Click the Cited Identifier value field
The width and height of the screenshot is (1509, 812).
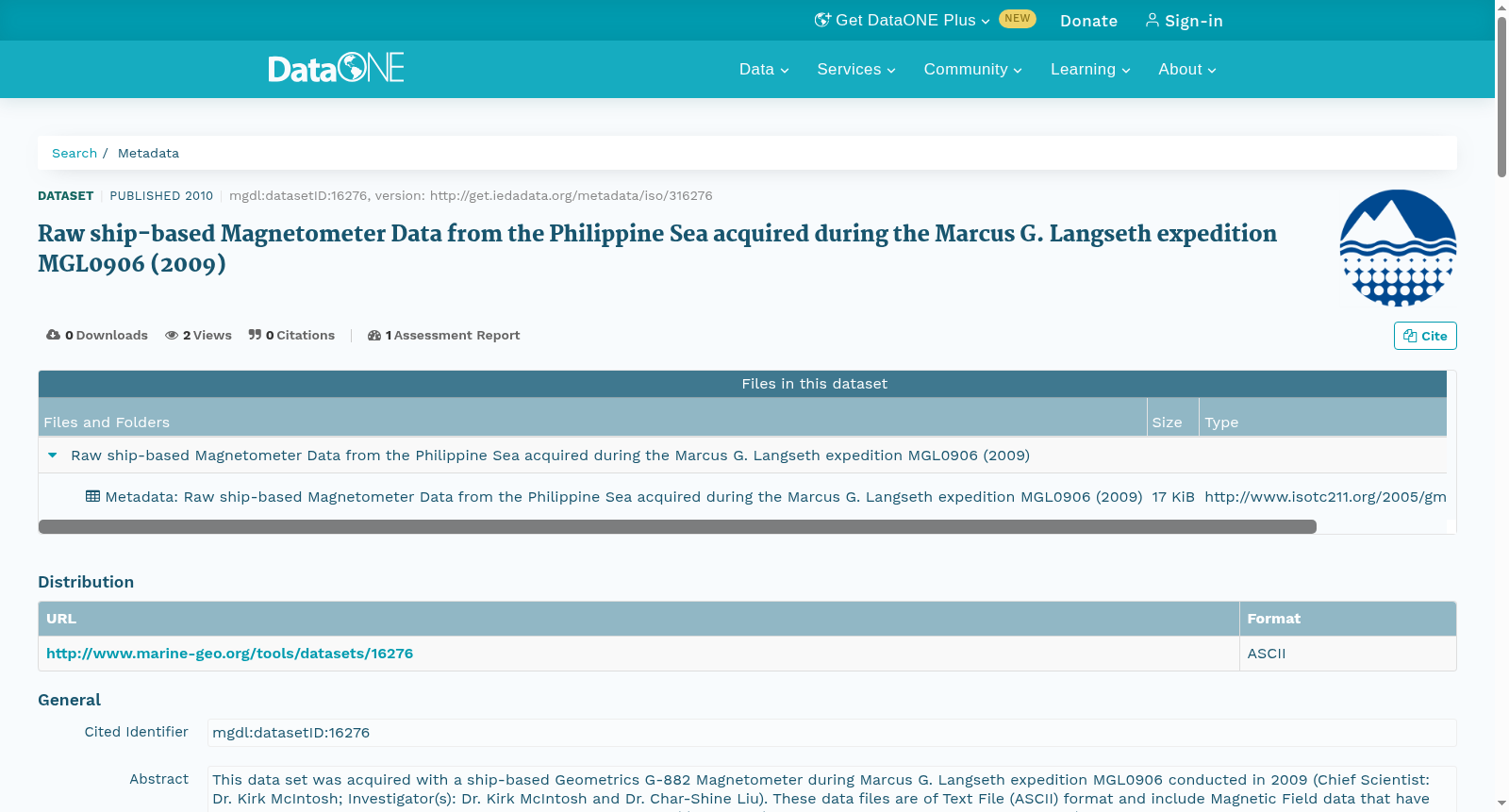pos(832,733)
